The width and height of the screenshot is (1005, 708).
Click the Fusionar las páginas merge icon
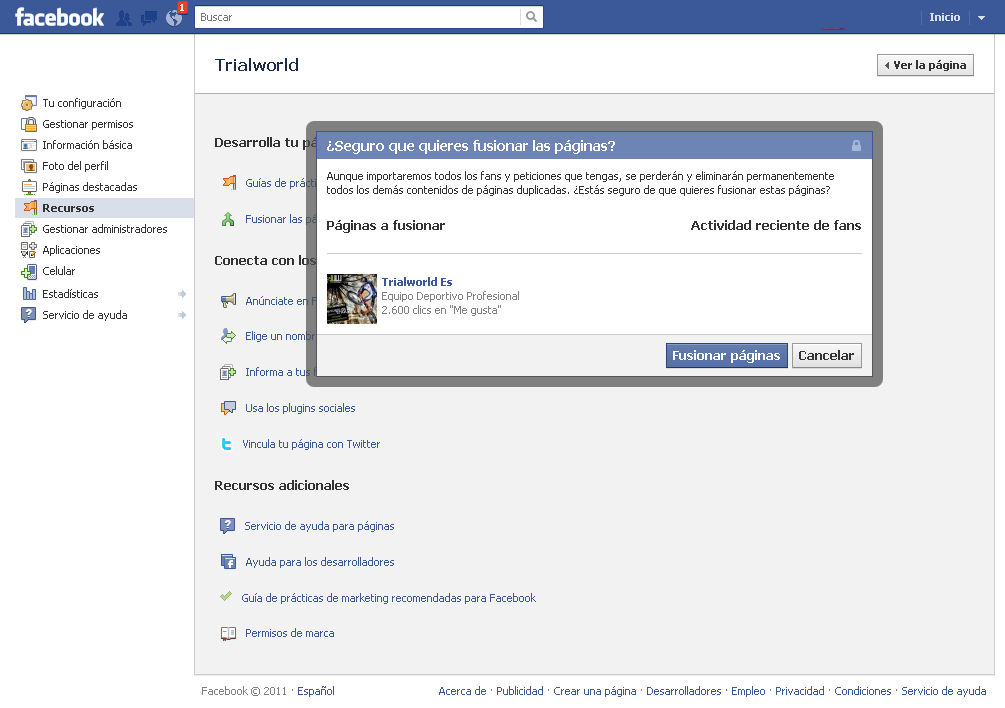click(228, 219)
